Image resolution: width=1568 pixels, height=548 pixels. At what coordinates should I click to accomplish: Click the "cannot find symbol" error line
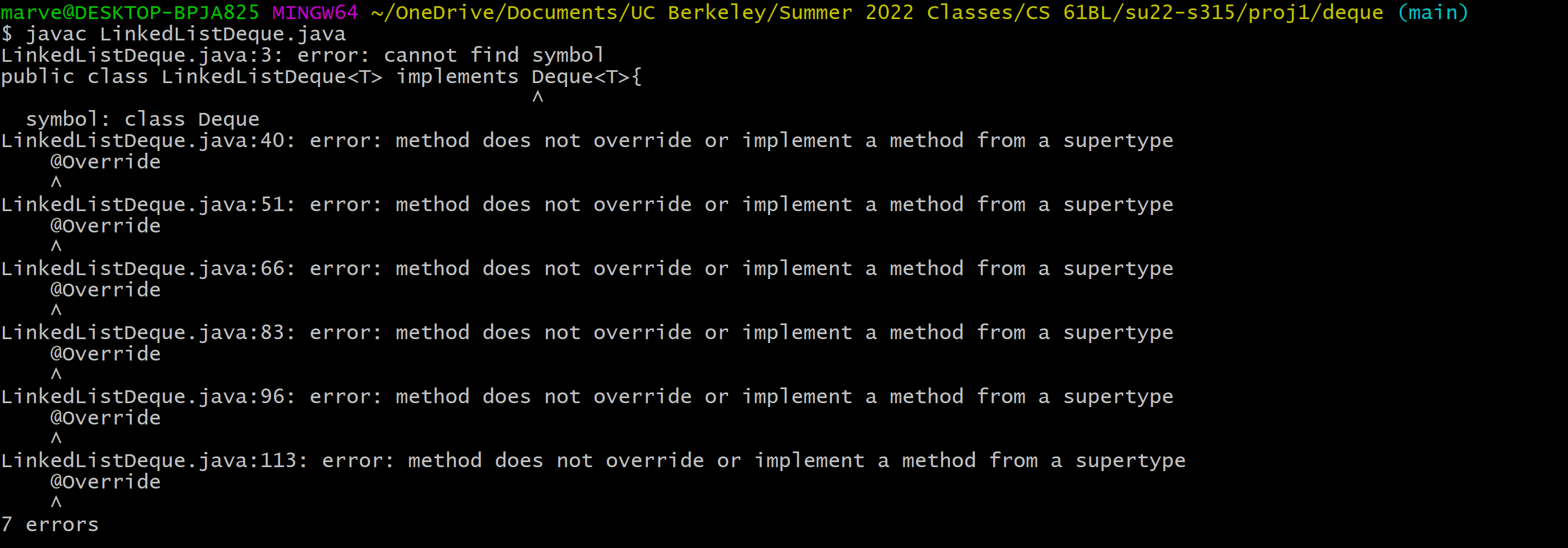pyautogui.click(x=302, y=56)
